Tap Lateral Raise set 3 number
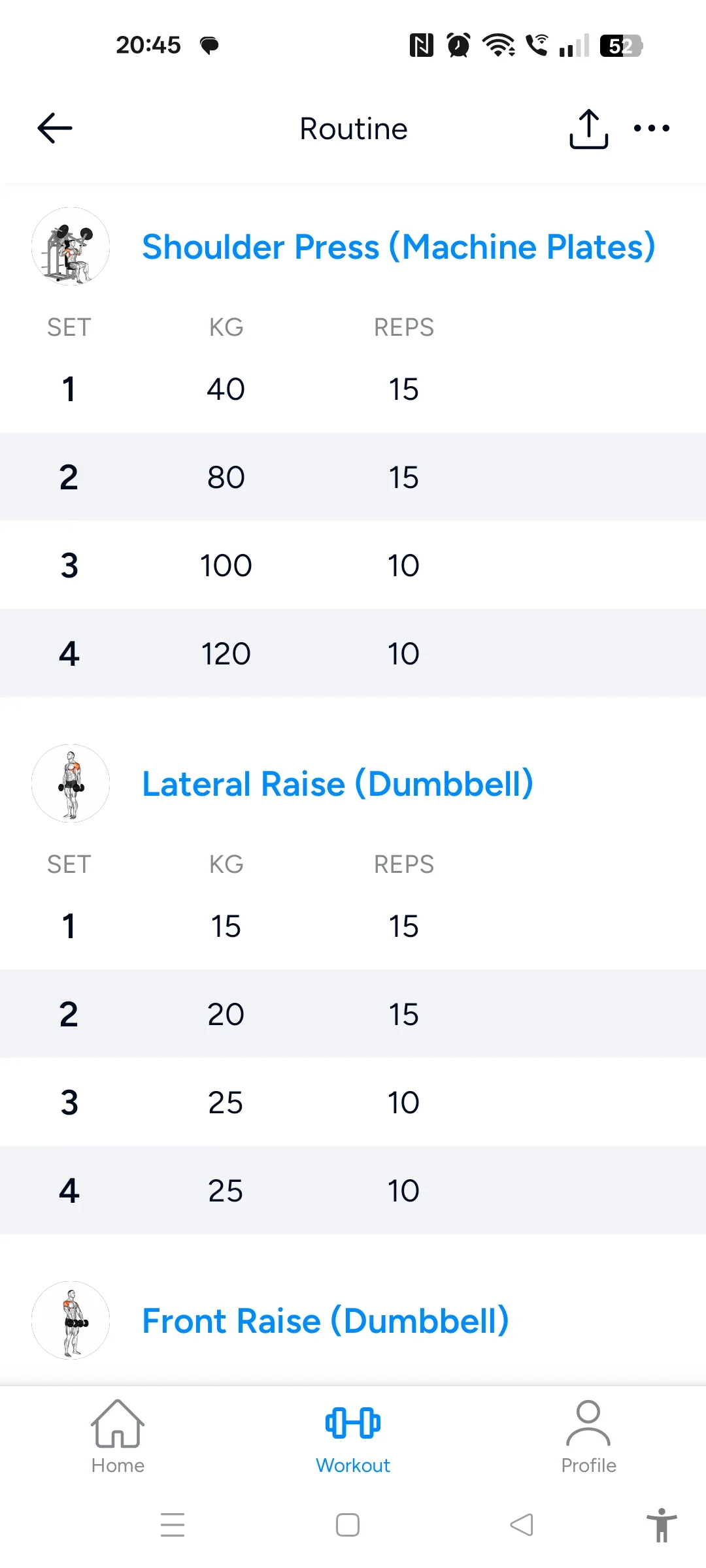This screenshot has height=1568, width=706. [x=69, y=1102]
